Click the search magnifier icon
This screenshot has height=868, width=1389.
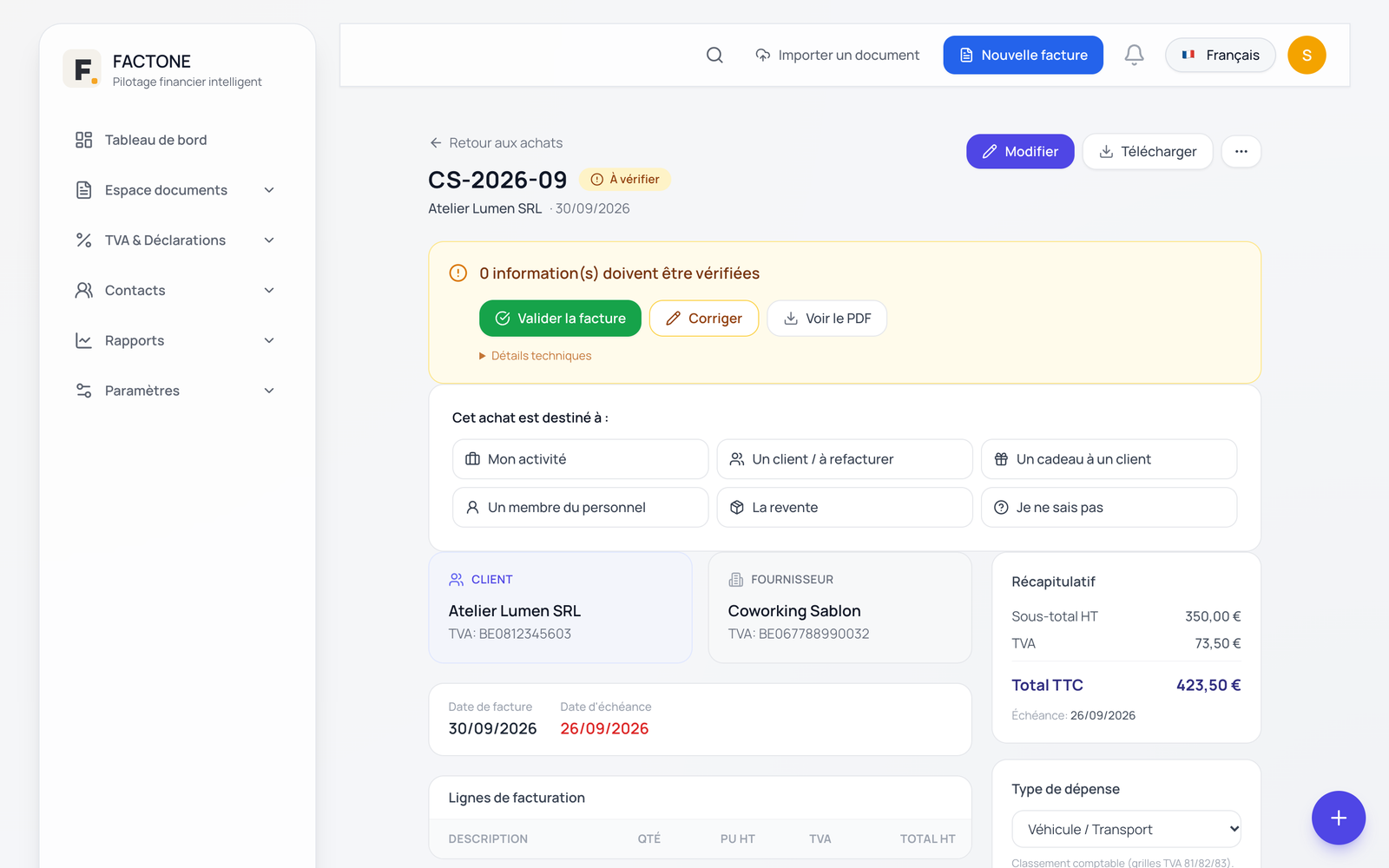pyautogui.click(x=714, y=55)
